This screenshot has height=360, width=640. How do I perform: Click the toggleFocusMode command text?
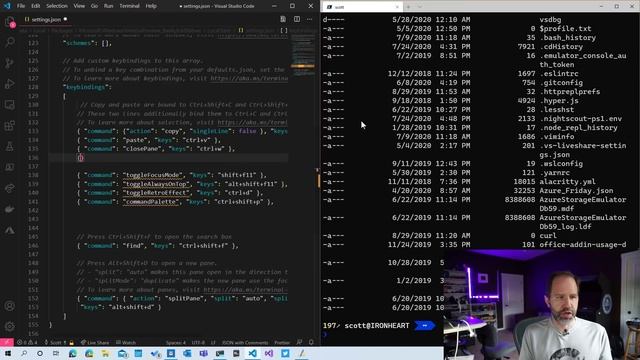click(x=152, y=175)
